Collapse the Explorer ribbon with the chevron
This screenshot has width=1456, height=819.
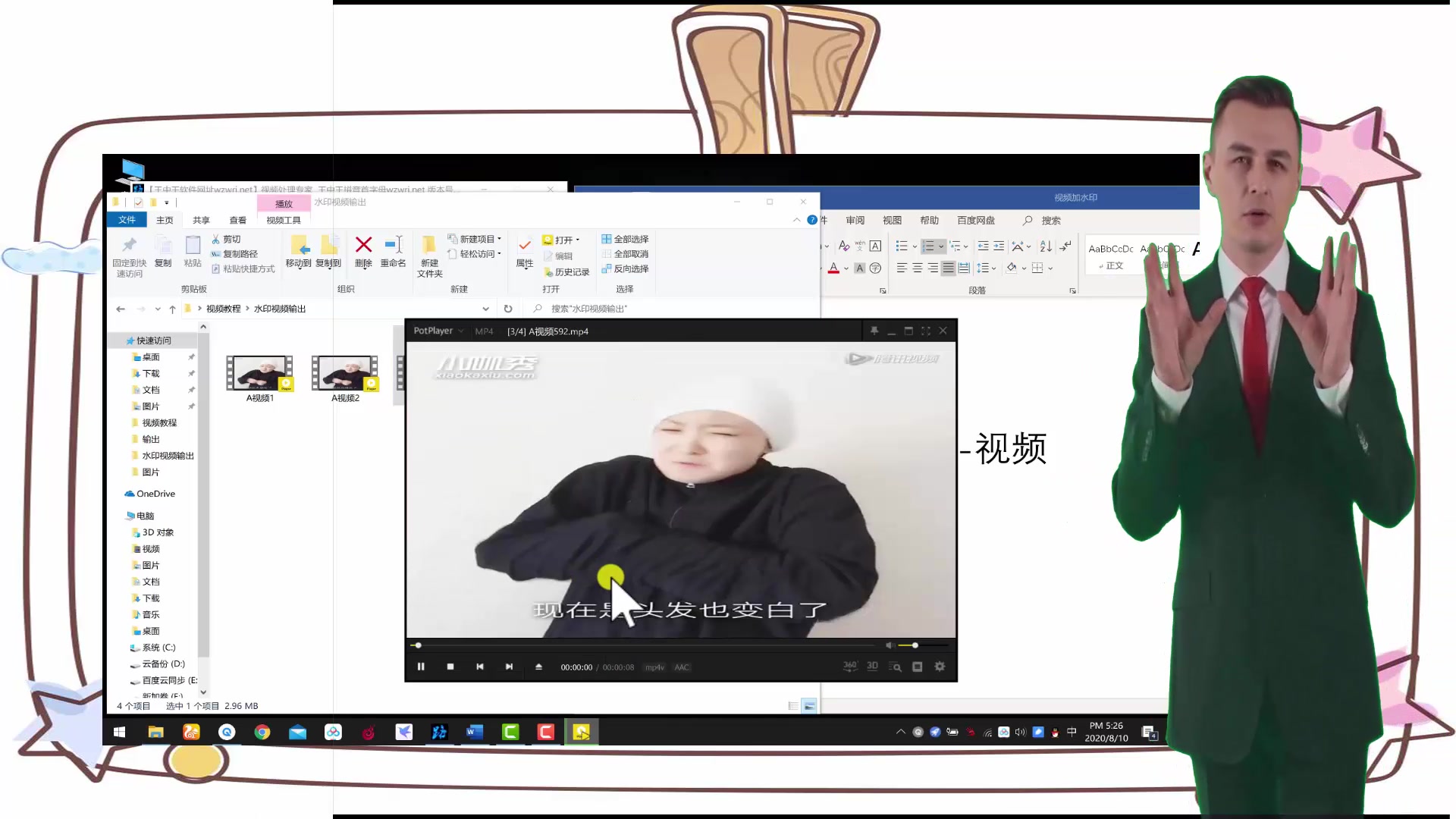pos(796,220)
